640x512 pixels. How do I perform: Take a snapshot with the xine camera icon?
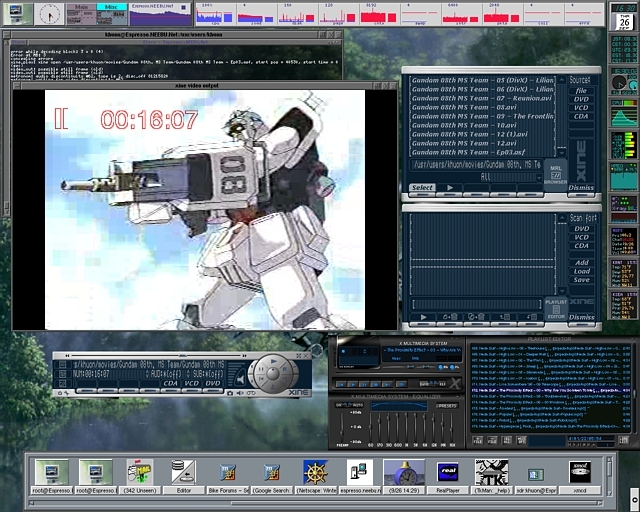(x=230, y=393)
